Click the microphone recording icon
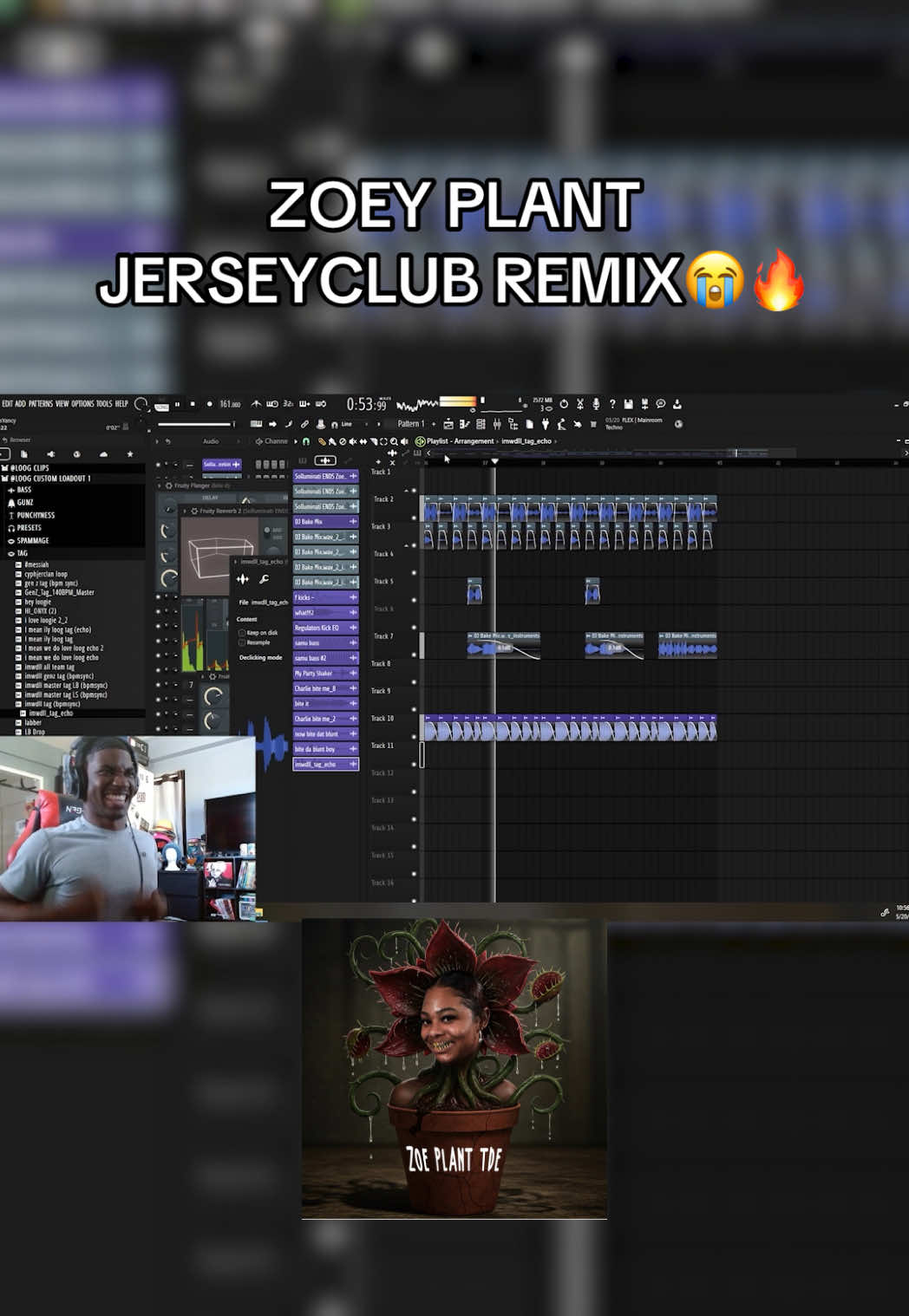909x1316 pixels. (x=596, y=404)
